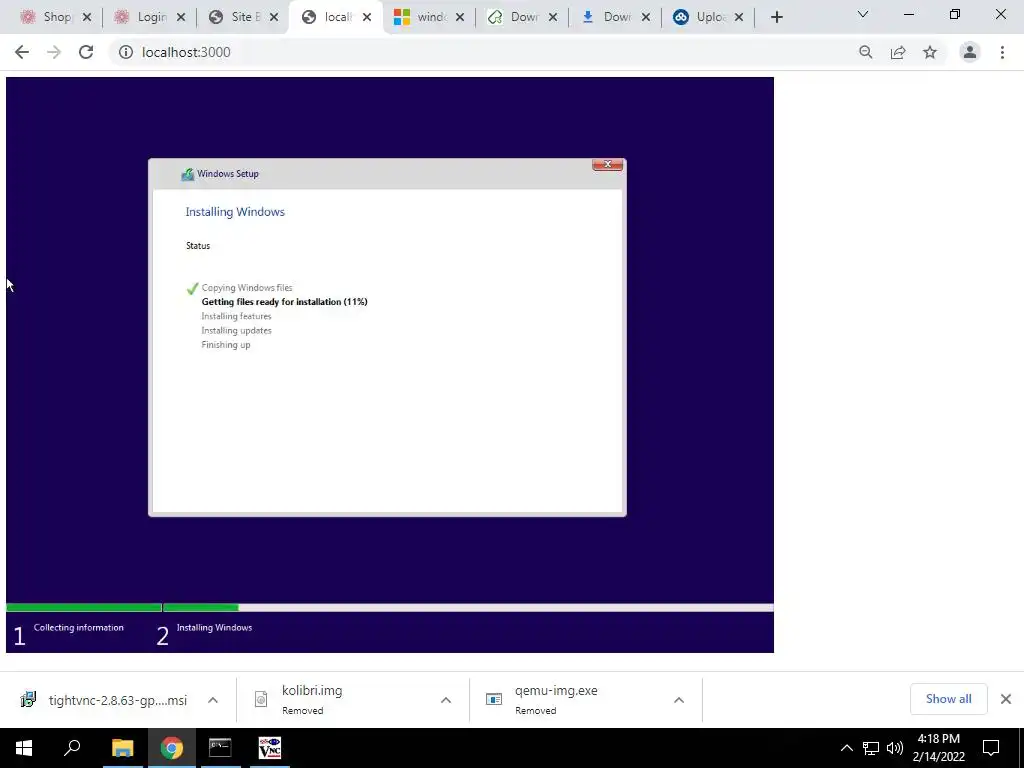
Task: Close the Upload tab
Action: click(739, 18)
